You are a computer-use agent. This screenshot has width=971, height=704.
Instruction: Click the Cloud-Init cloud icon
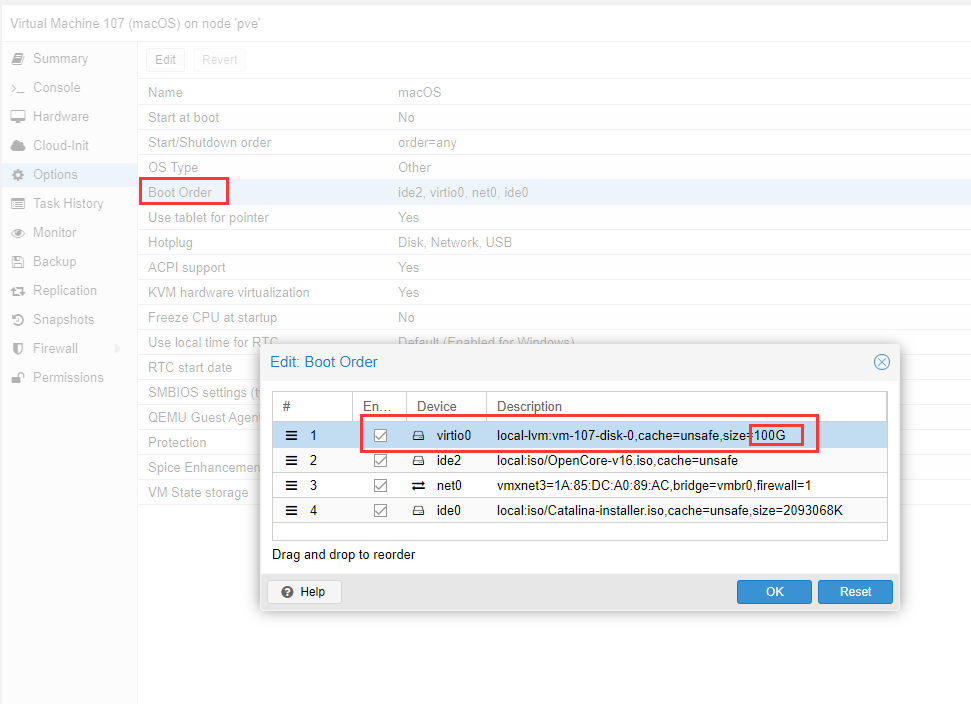click(x=18, y=146)
